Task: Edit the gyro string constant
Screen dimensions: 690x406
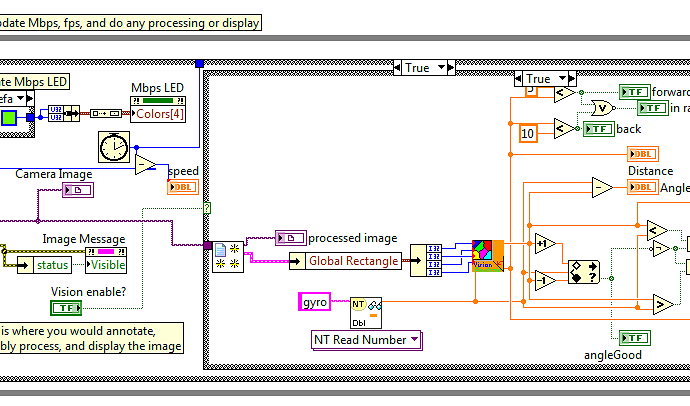Action: point(314,302)
